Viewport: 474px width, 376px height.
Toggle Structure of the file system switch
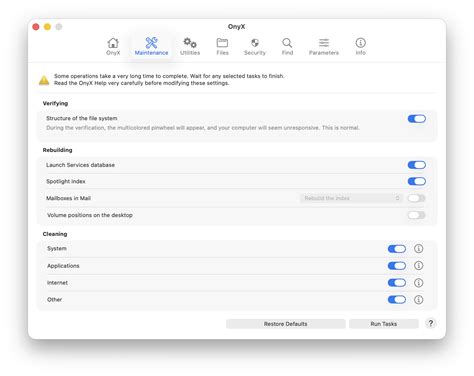pyautogui.click(x=417, y=119)
